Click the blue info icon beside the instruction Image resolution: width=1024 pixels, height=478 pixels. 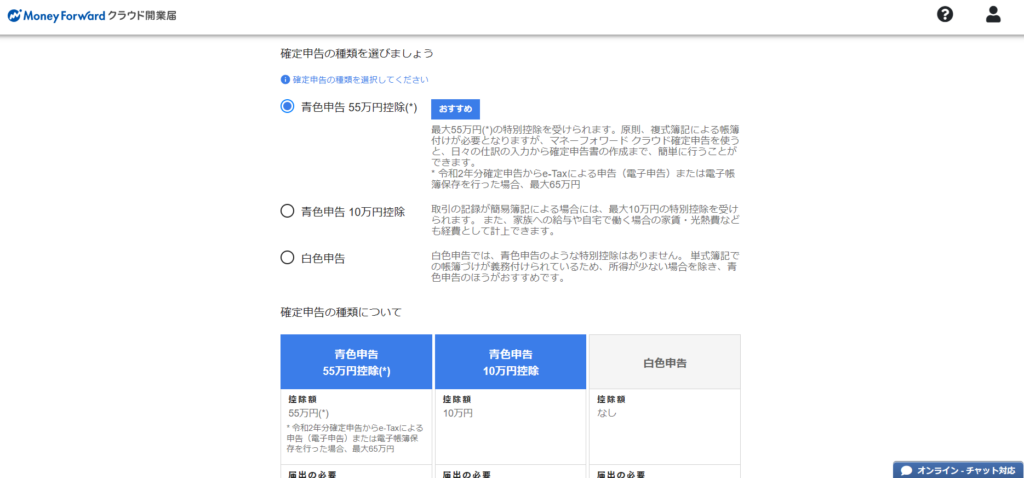[285, 79]
